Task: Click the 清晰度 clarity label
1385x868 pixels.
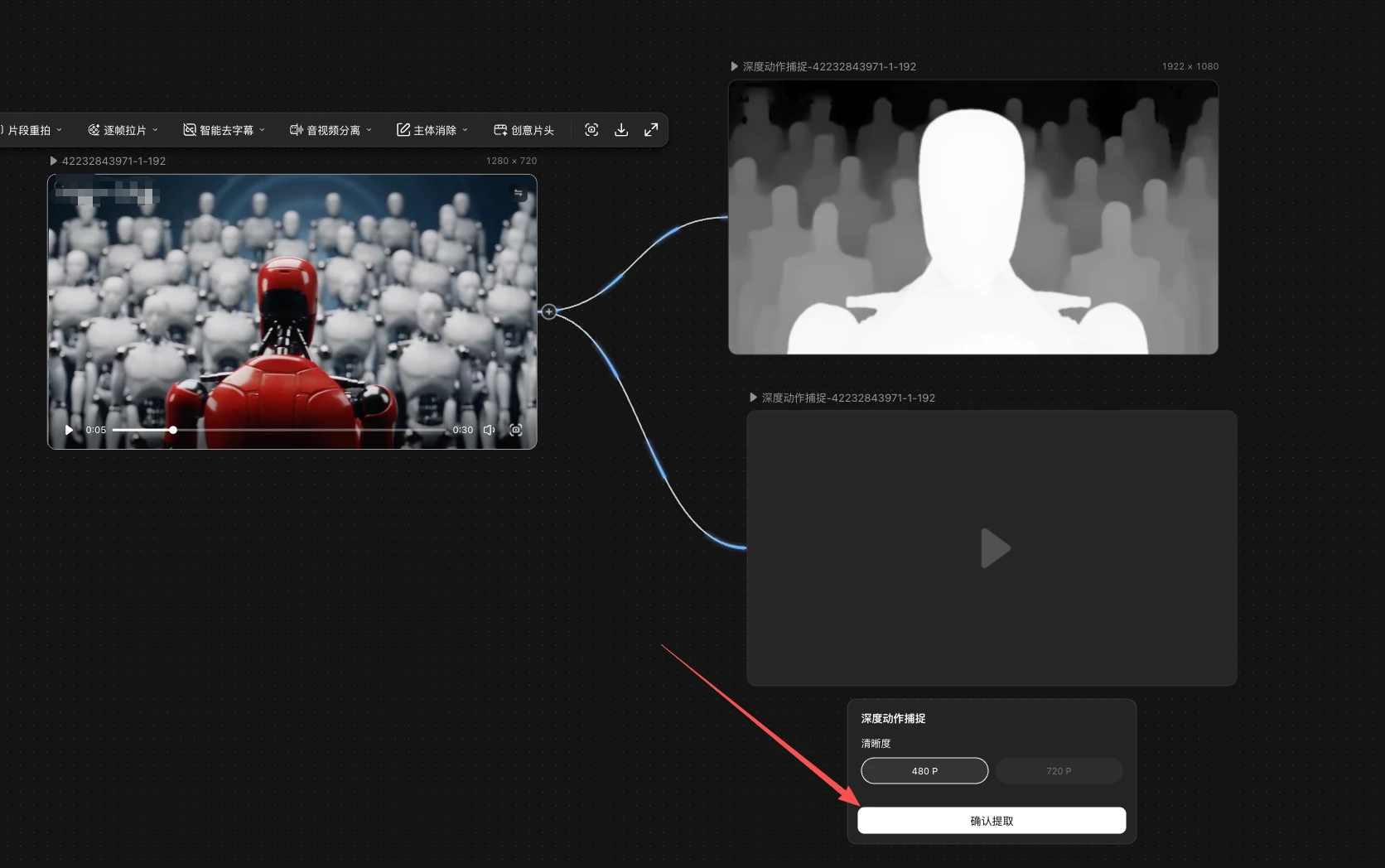Action: [x=876, y=743]
